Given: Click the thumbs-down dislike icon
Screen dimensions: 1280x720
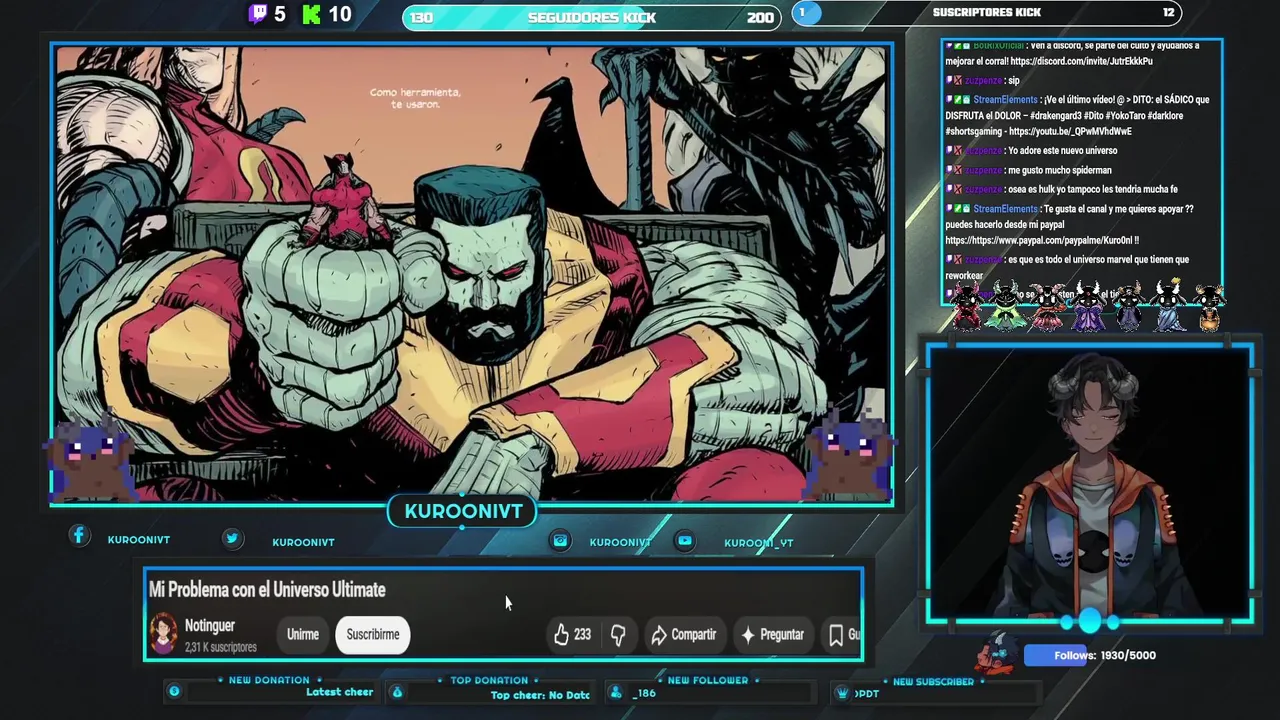Looking at the screenshot, I should (x=618, y=635).
